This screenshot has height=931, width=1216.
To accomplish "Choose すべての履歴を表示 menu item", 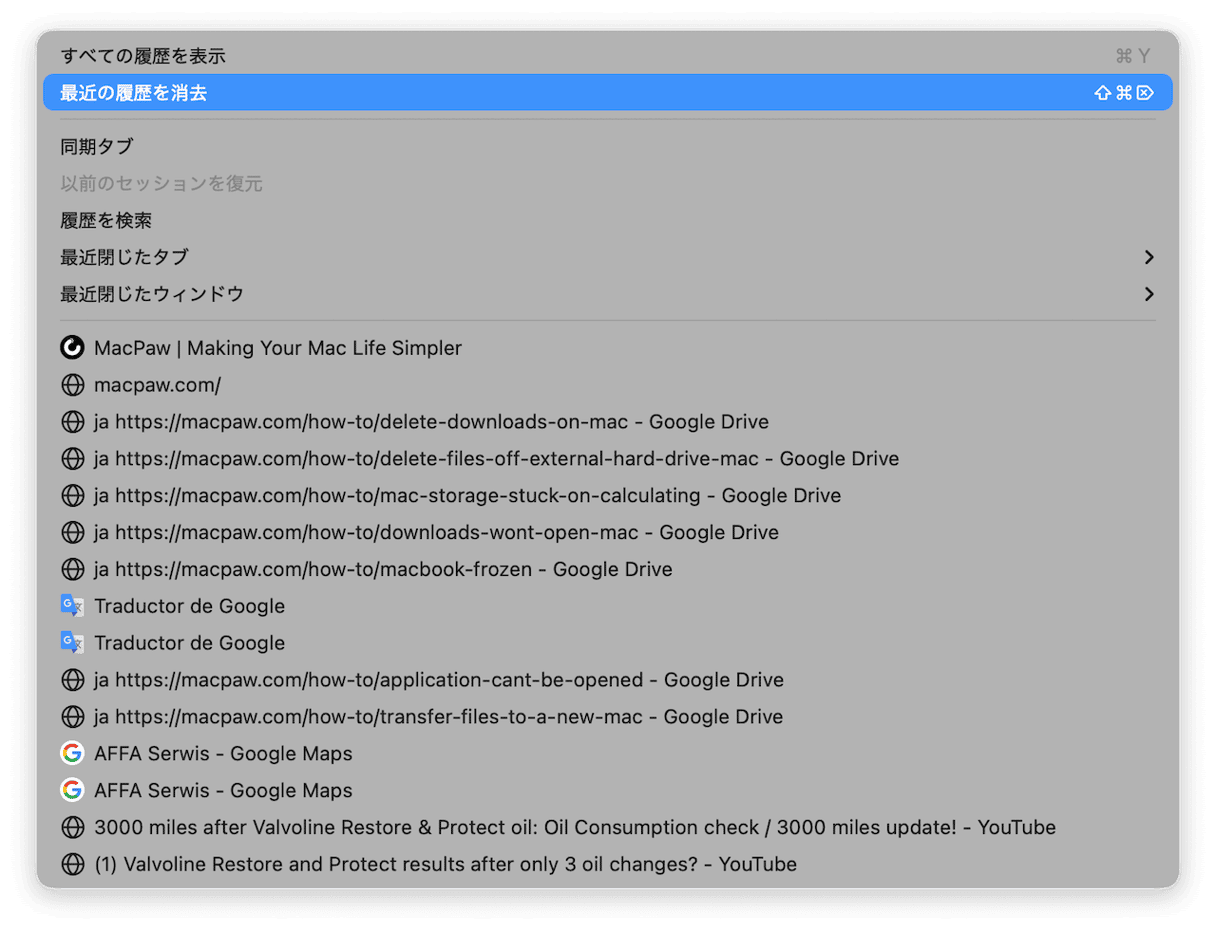I will click(x=608, y=56).
